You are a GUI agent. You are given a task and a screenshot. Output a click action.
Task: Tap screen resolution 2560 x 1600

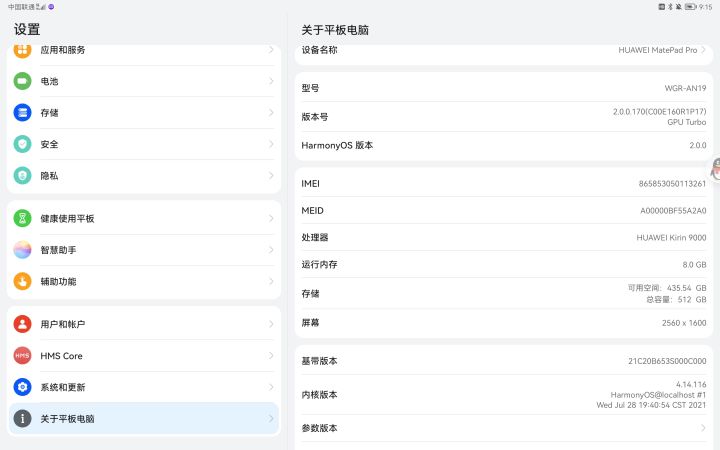pyautogui.click(x=684, y=323)
